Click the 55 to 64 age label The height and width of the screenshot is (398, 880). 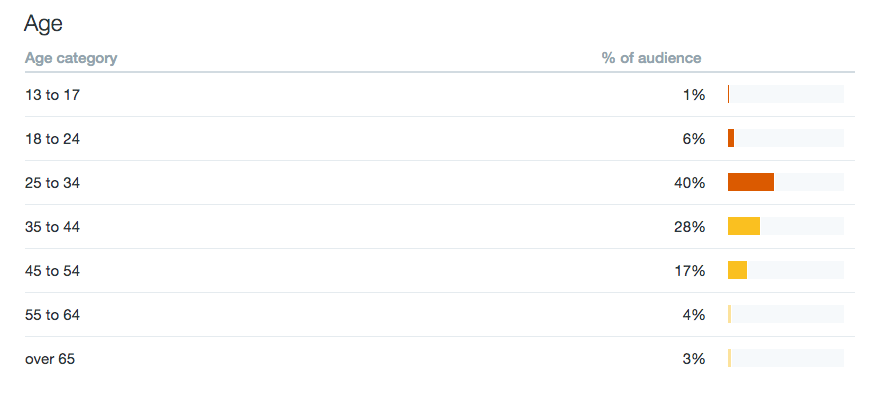52,314
